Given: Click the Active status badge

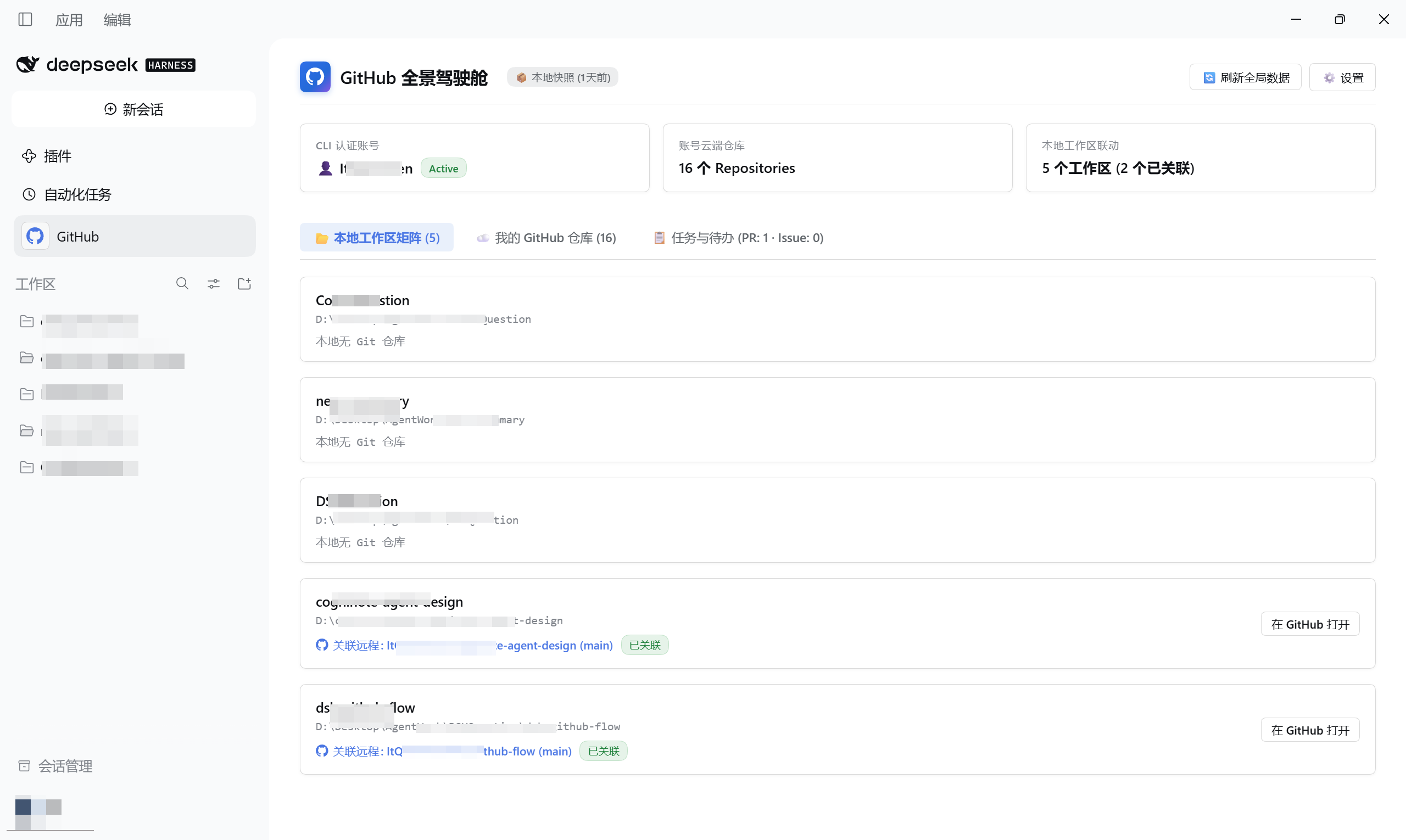Looking at the screenshot, I should (443, 168).
